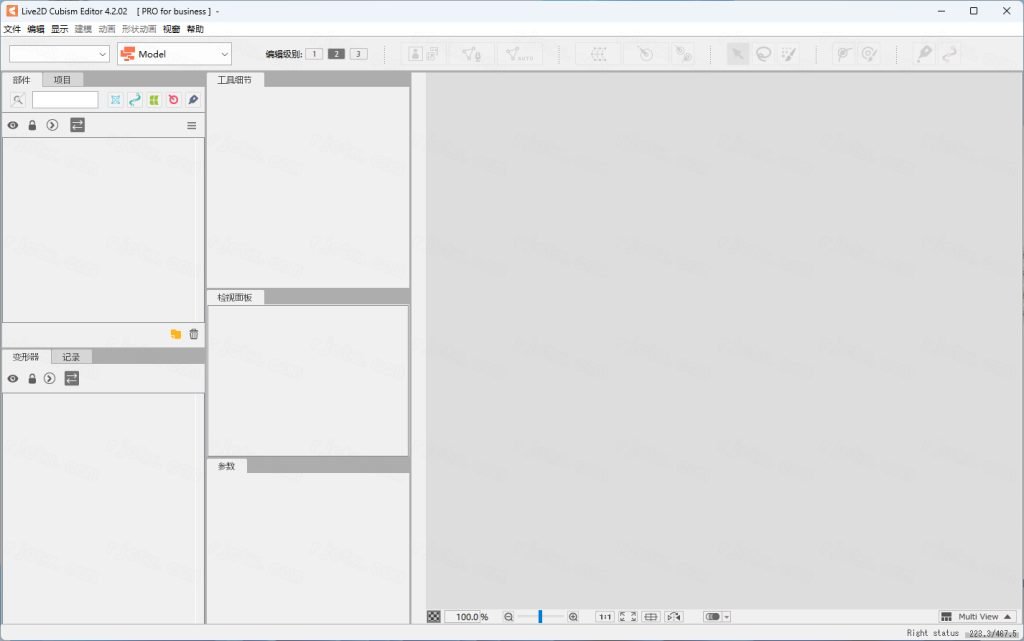Open the Model mode dropdown
The width and height of the screenshot is (1024, 641).
(174, 54)
